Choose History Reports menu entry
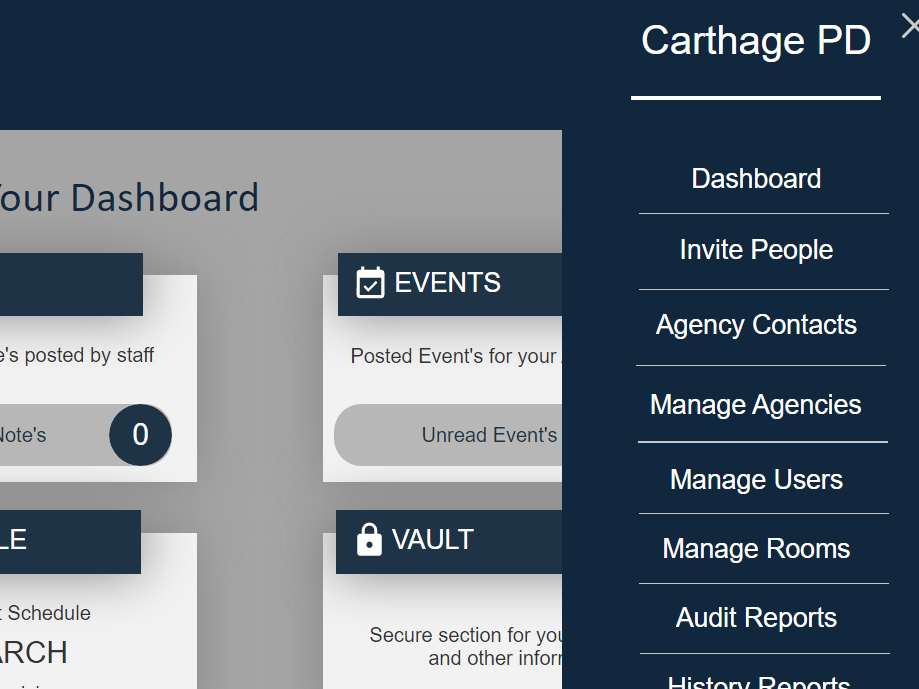This screenshot has width=919, height=689. (758, 680)
